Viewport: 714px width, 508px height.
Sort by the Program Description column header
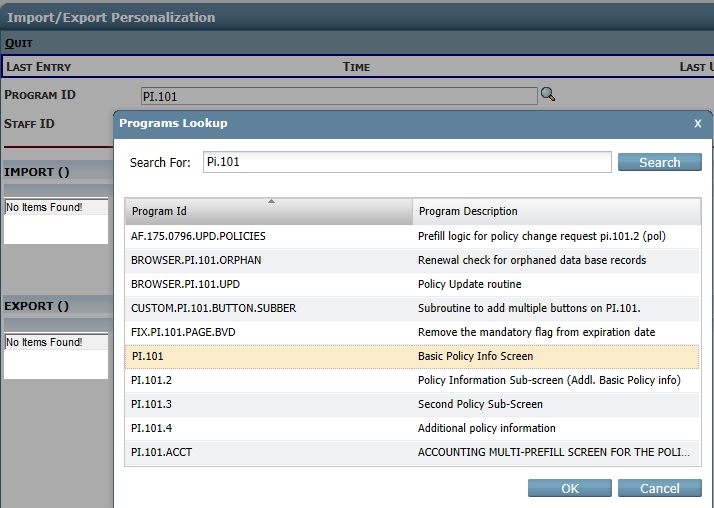pyautogui.click(x=556, y=211)
